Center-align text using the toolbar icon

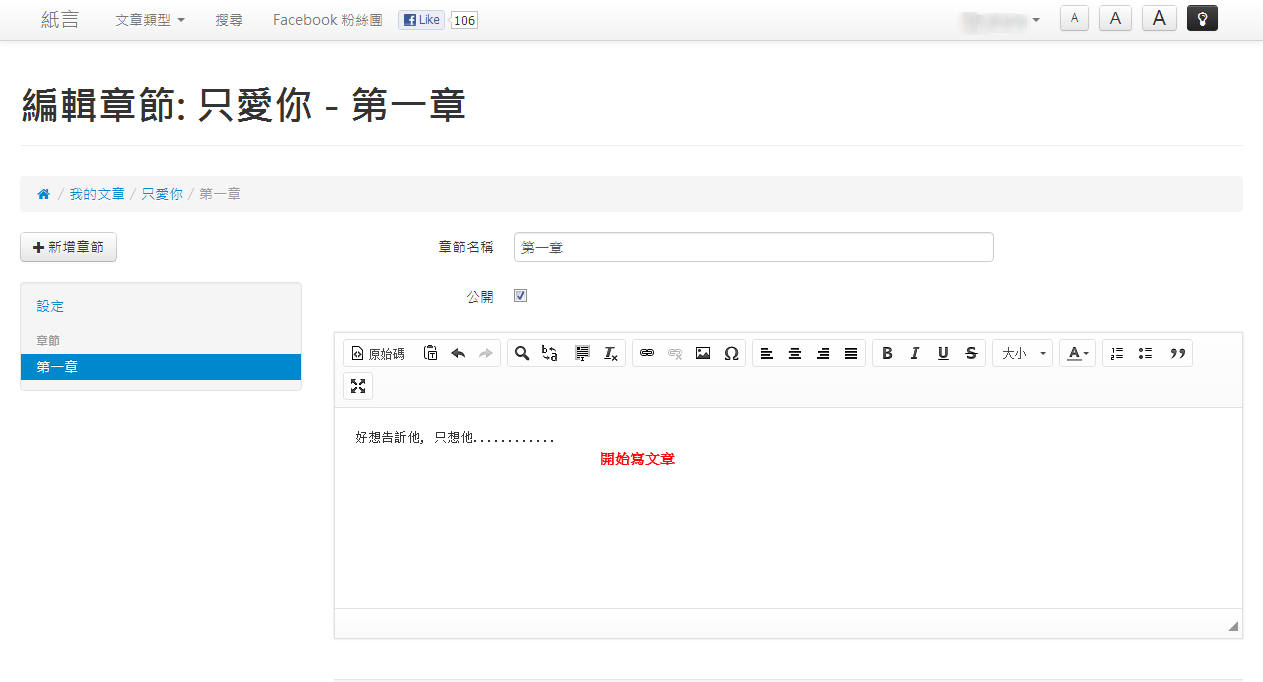tap(795, 353)
